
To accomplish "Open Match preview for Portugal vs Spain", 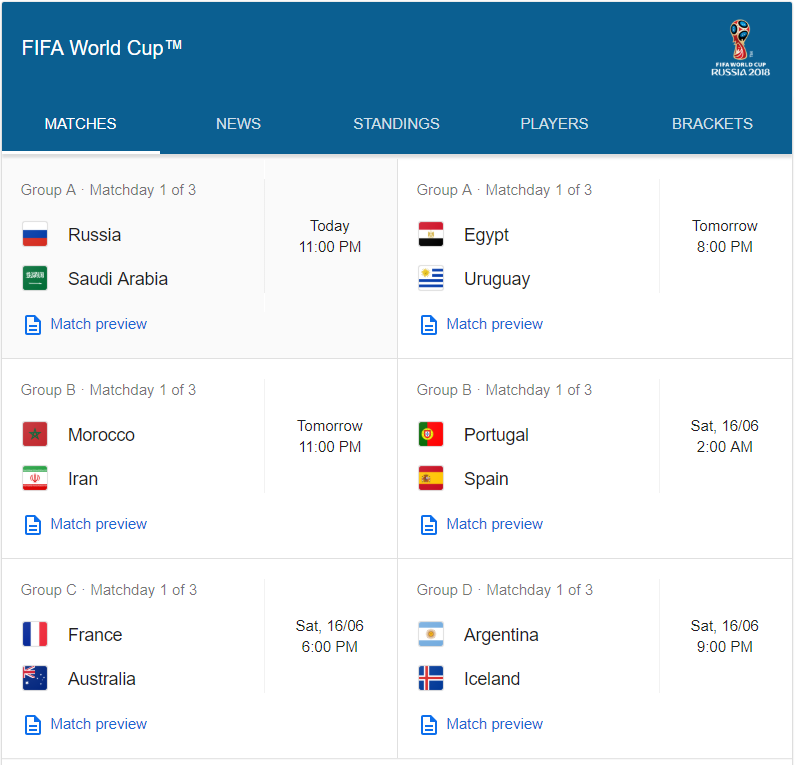I will (x=494, y=524).
